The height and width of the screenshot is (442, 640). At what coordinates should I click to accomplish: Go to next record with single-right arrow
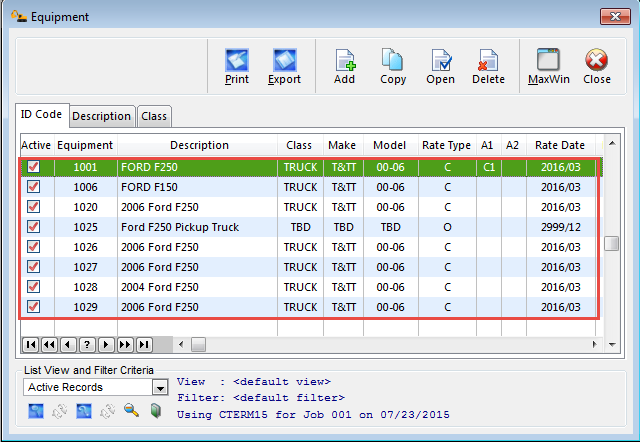click(x=106, y=345)
